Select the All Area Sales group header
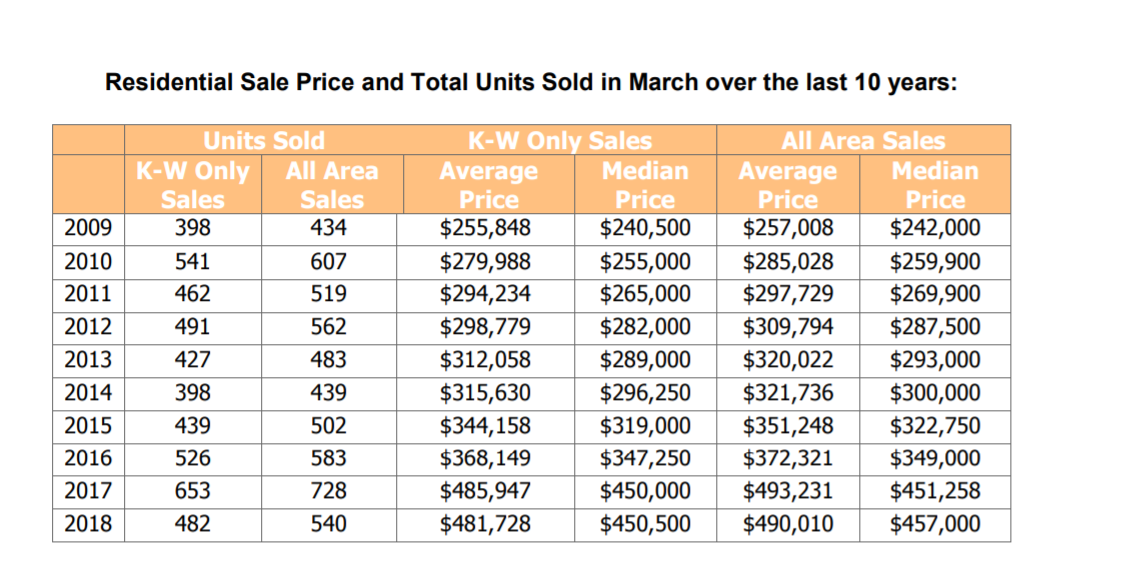 click(x=863, y=140)
